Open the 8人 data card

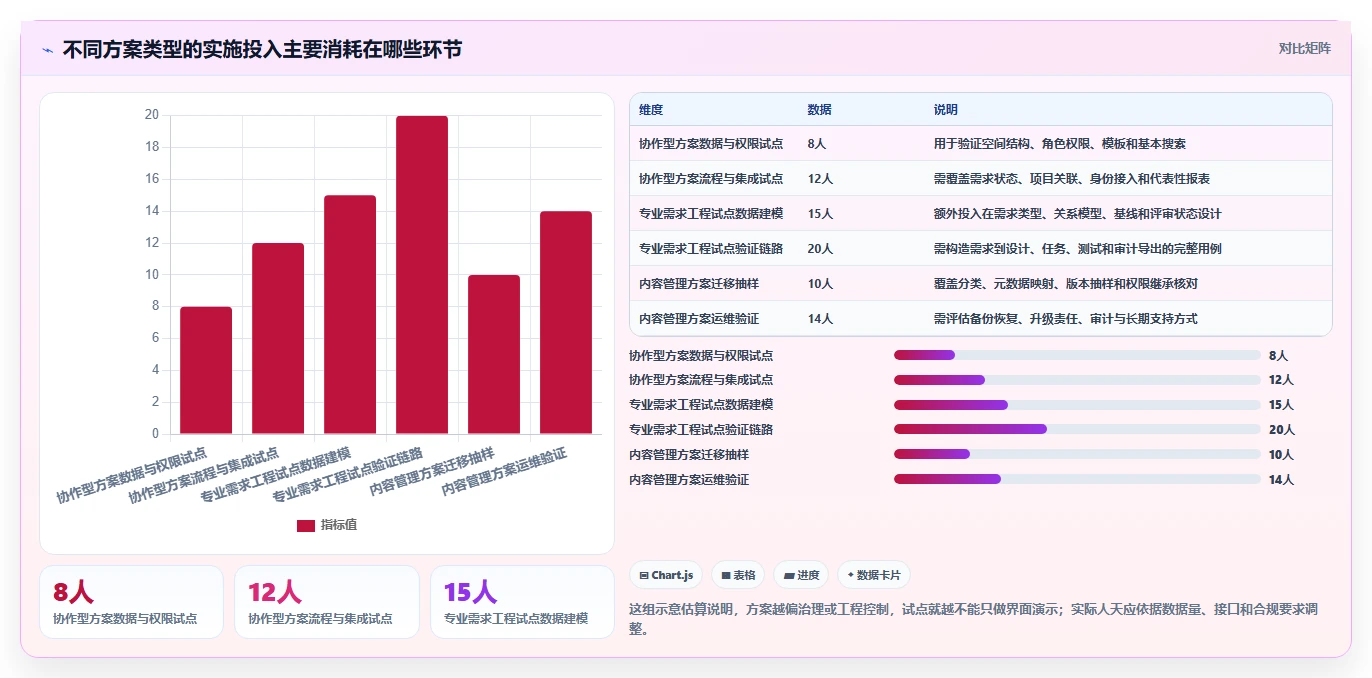tap(131, 602)
